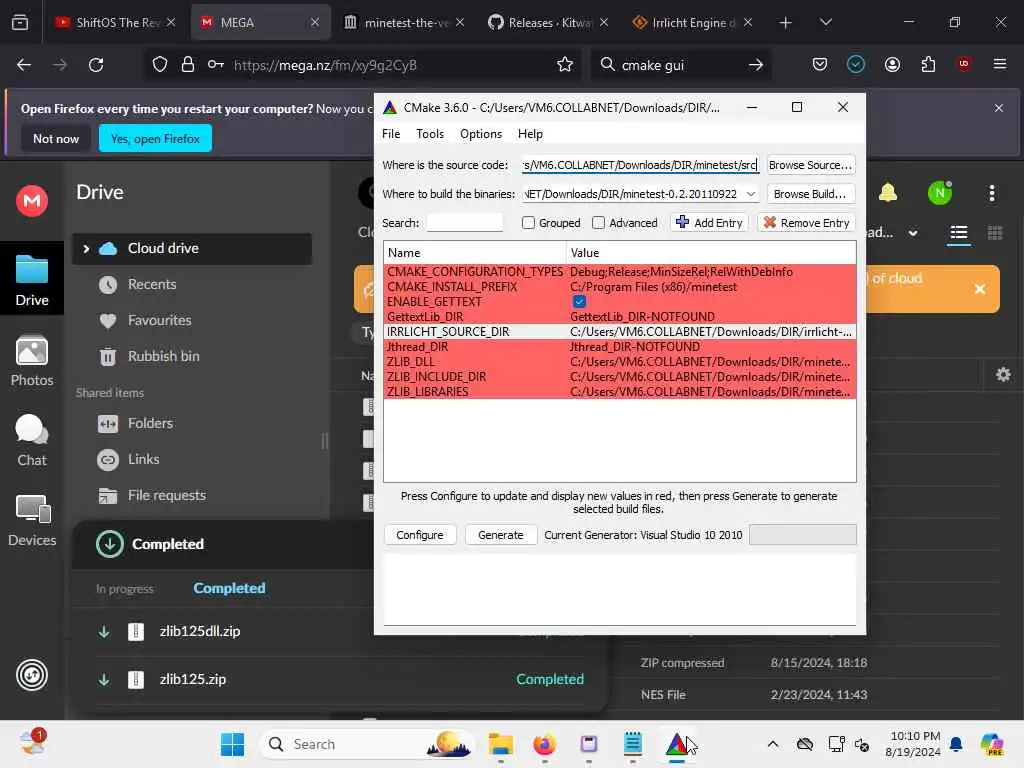Click Not now on Firefox prompt
1024x768 pixels.
pos(56,138)
